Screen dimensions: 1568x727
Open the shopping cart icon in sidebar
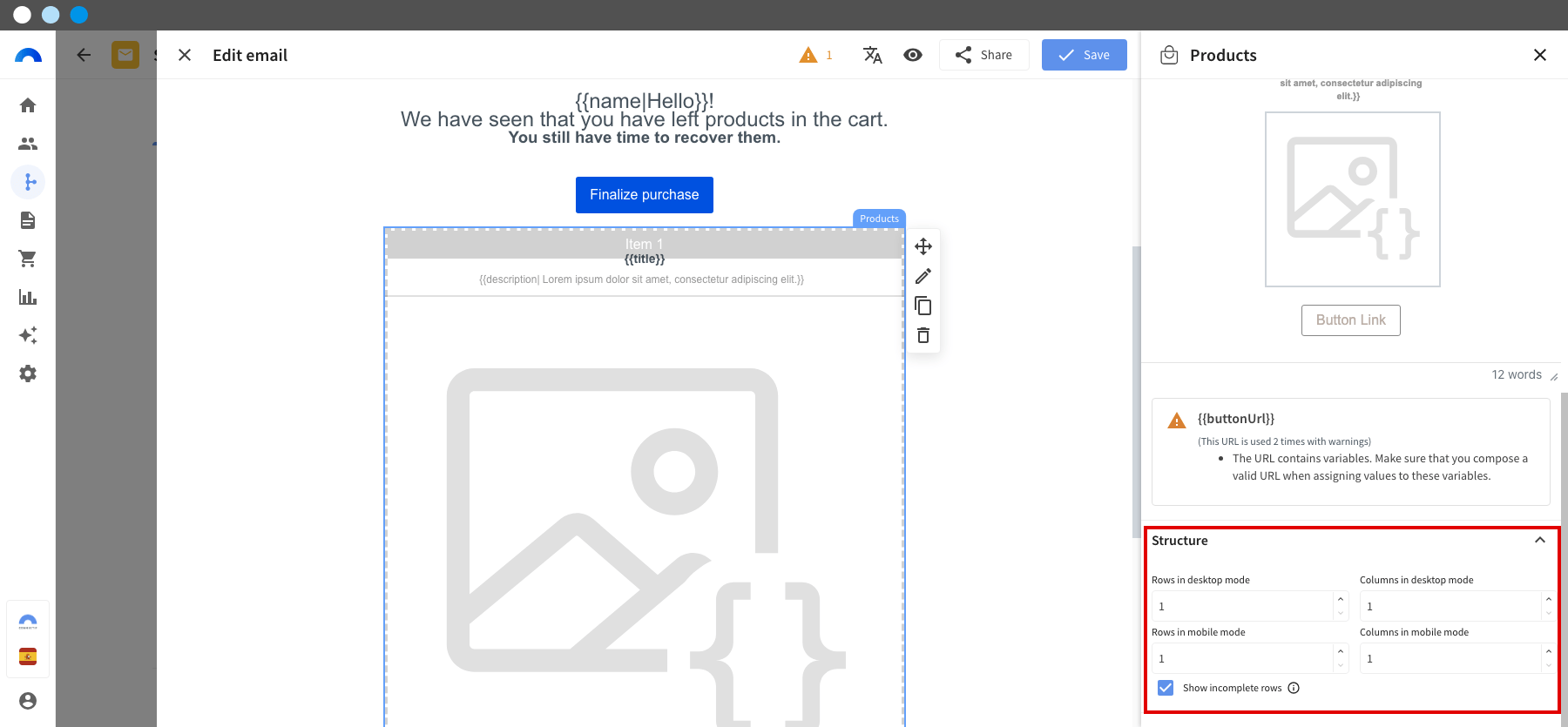28,259
